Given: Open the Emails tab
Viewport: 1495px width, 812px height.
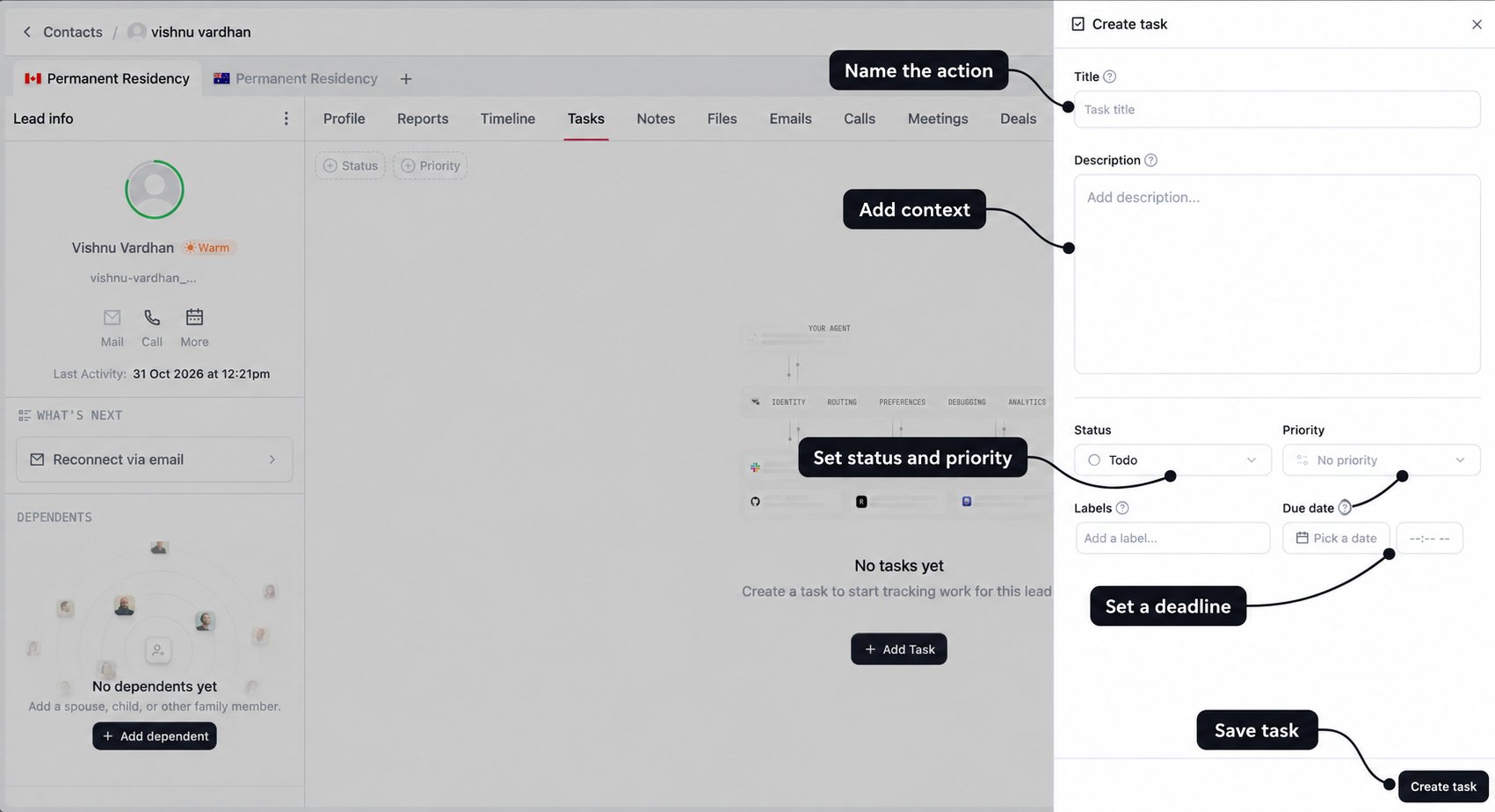Looking at the screenshot, I should click(790, 119).
